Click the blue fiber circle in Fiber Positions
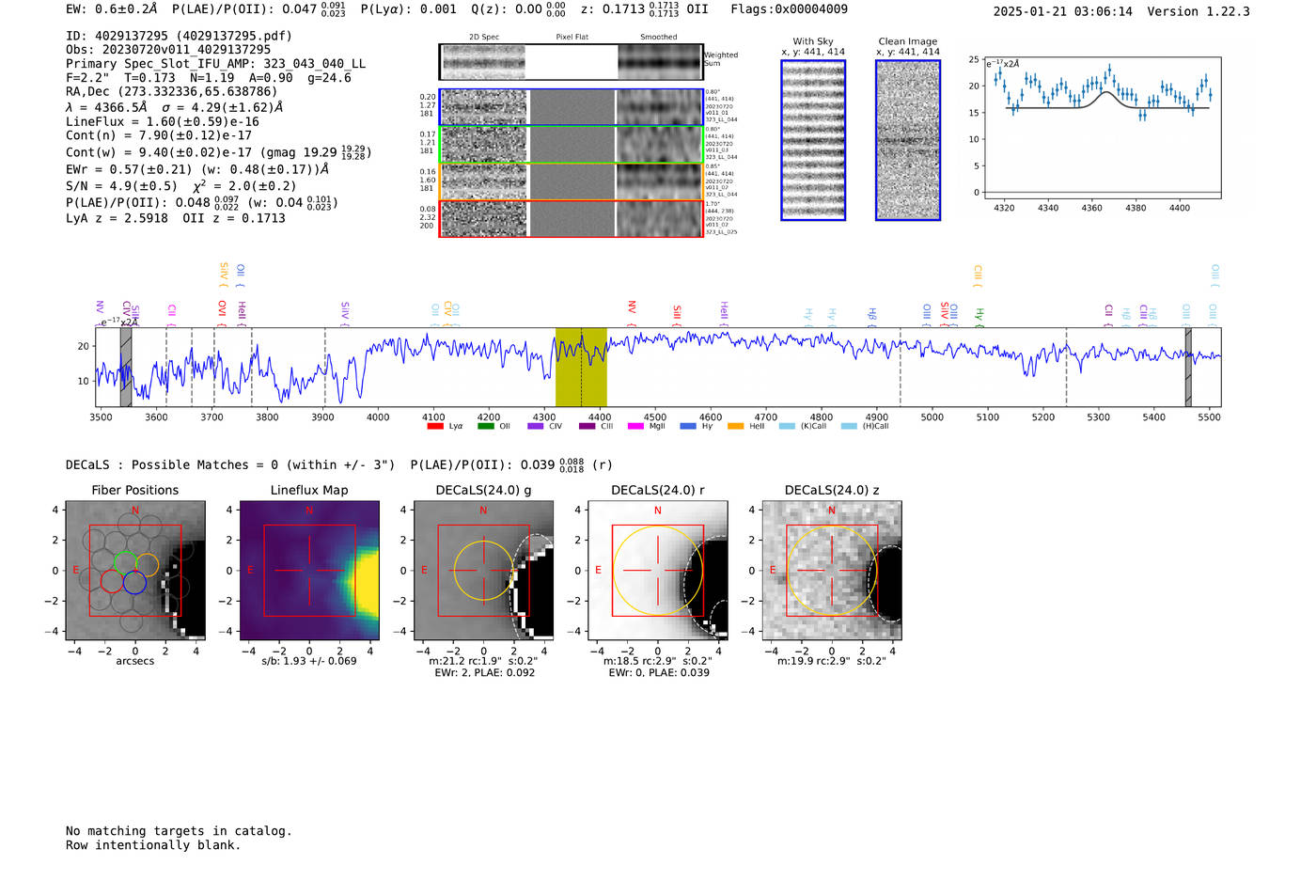The height and width of the screenshot is (896, 1316). pos(134,582)
